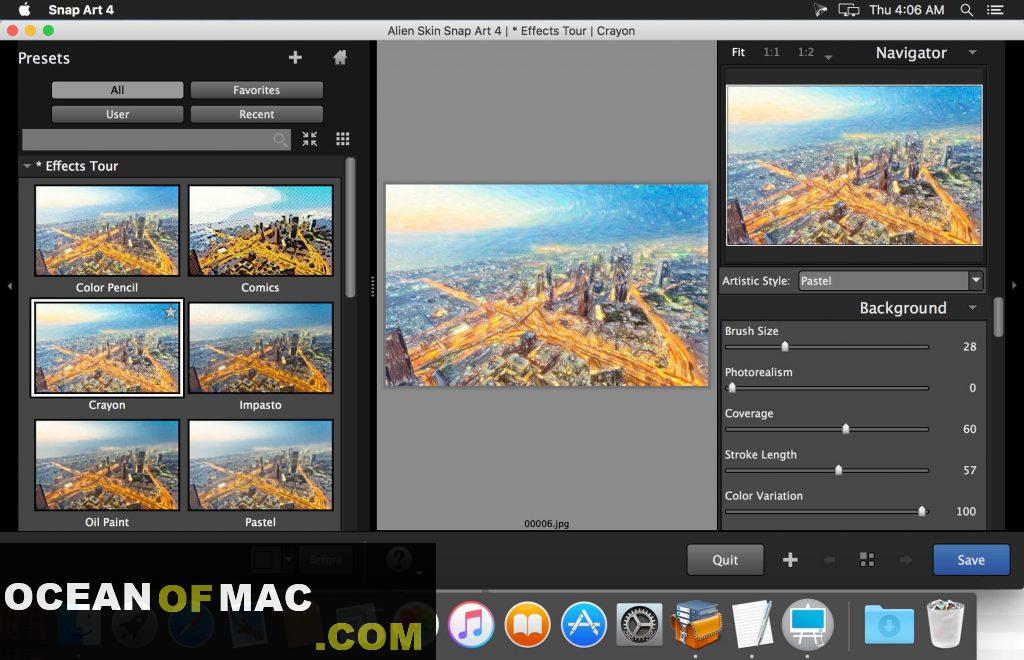This screenshot has height=660, width=1024.
Task: Hide the left Presets panel using the edge arrow
Action: (9, 286)
